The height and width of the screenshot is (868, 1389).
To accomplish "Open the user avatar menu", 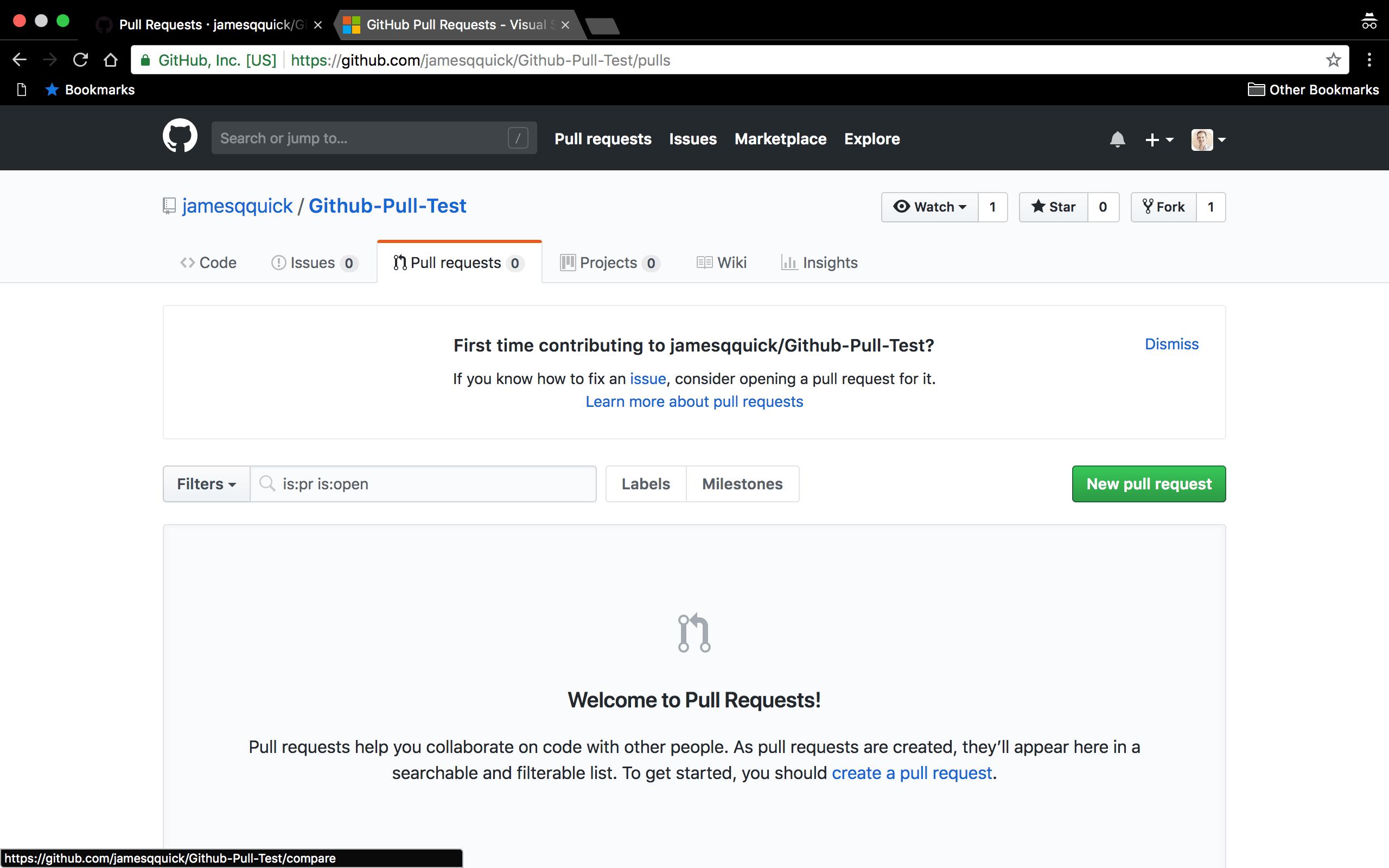I will [1208, 139].
